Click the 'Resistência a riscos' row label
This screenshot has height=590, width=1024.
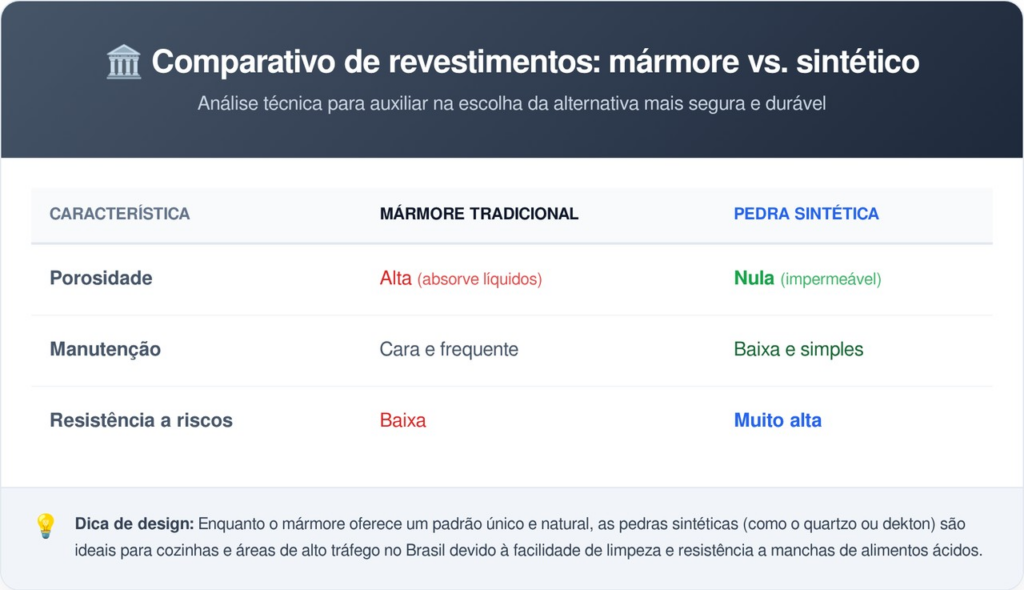pos(141,420)
